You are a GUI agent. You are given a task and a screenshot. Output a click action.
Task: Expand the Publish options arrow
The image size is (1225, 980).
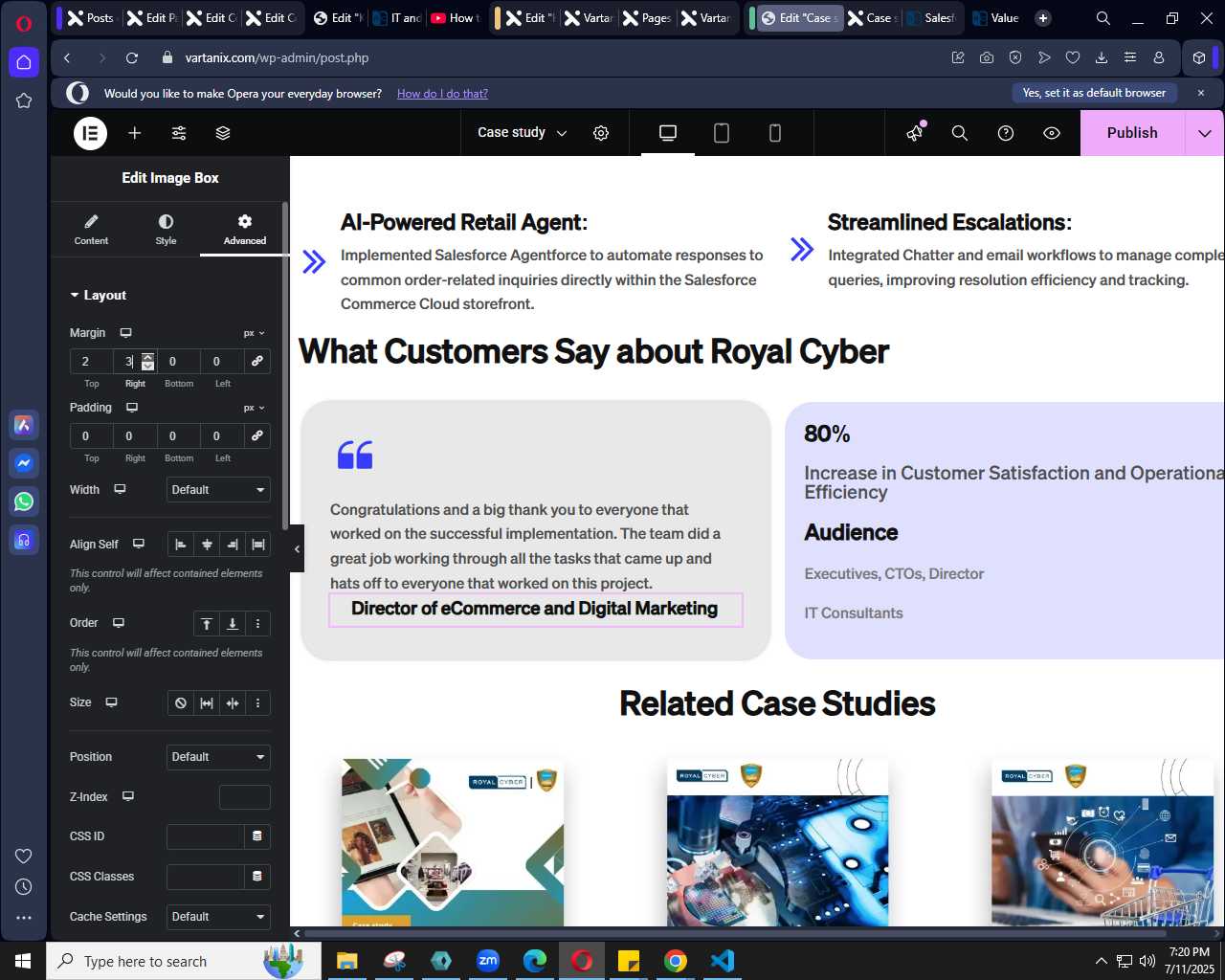(x=1205, y=133)
